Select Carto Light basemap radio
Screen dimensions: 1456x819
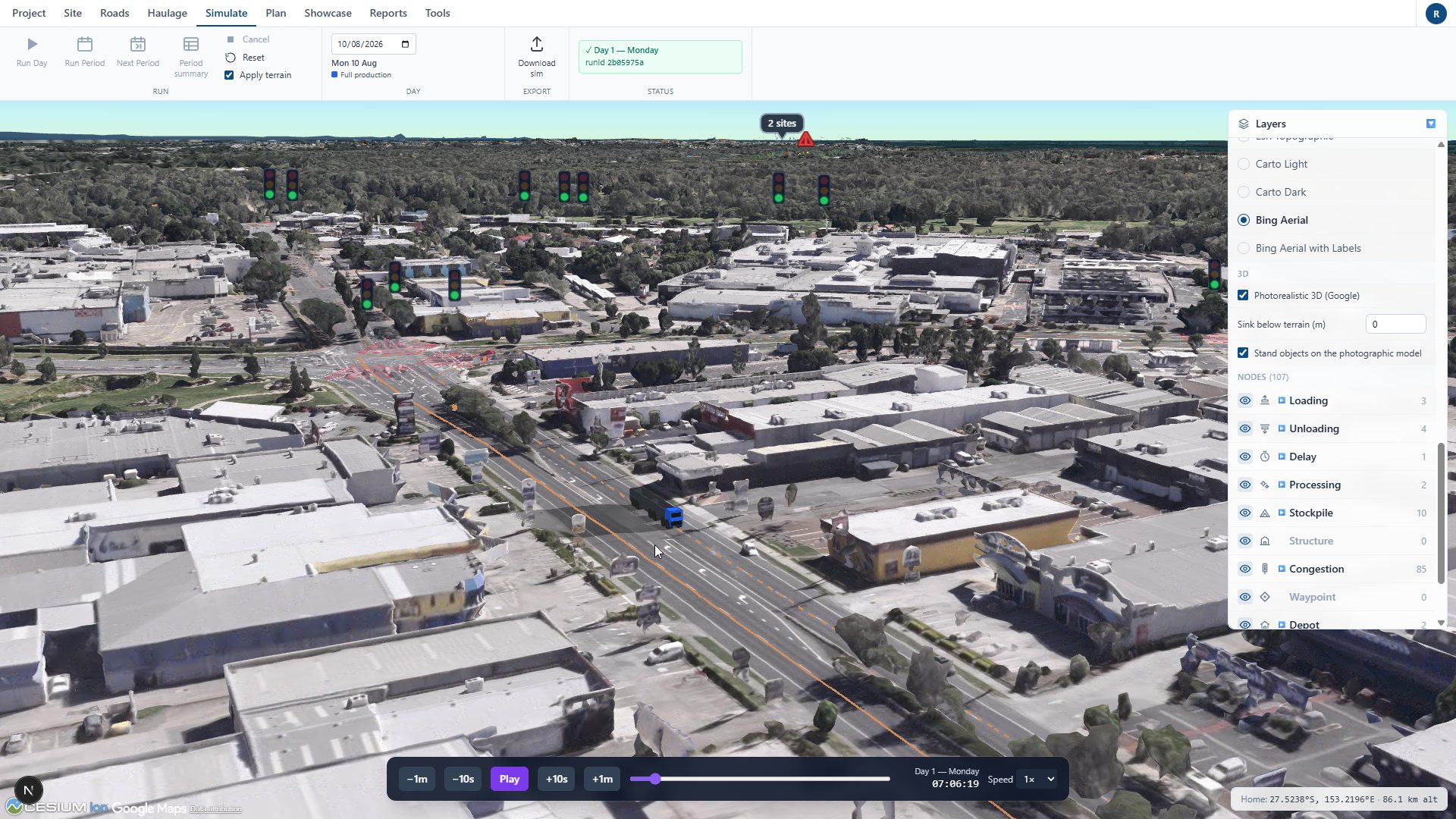1244,164
